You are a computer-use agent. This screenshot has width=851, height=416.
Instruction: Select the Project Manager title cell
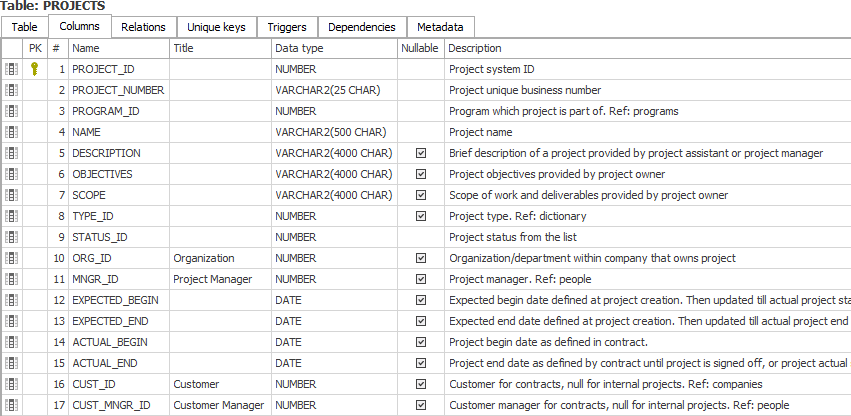tap(213, 279)
